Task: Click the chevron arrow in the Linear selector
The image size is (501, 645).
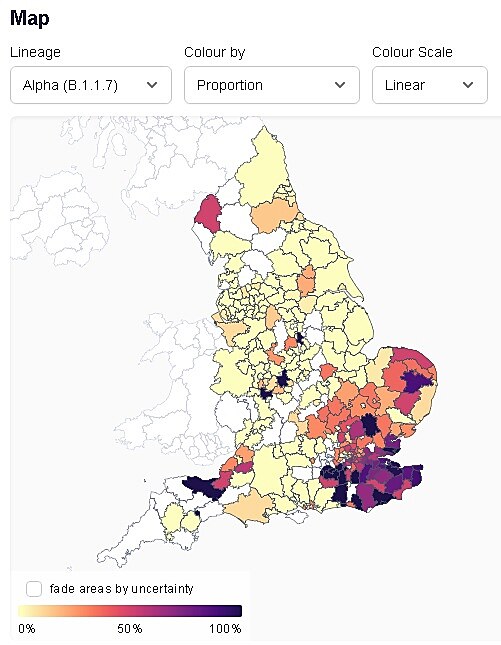Action: coord(468,85)
